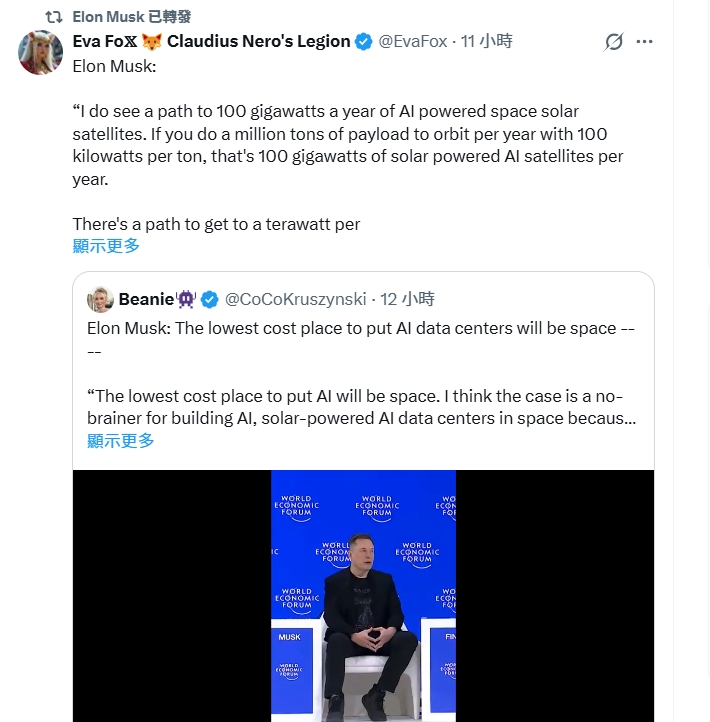This screenshot has width=710, height=722.
Task: Open Eva Fox's profile avatar
Action: [x=41, y=52]
